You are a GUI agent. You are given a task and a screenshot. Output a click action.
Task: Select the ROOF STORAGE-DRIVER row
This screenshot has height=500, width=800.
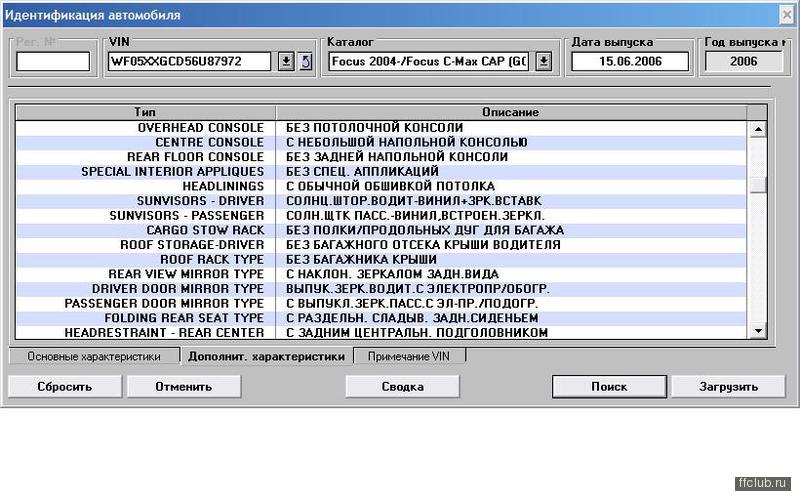pos(381,245)
